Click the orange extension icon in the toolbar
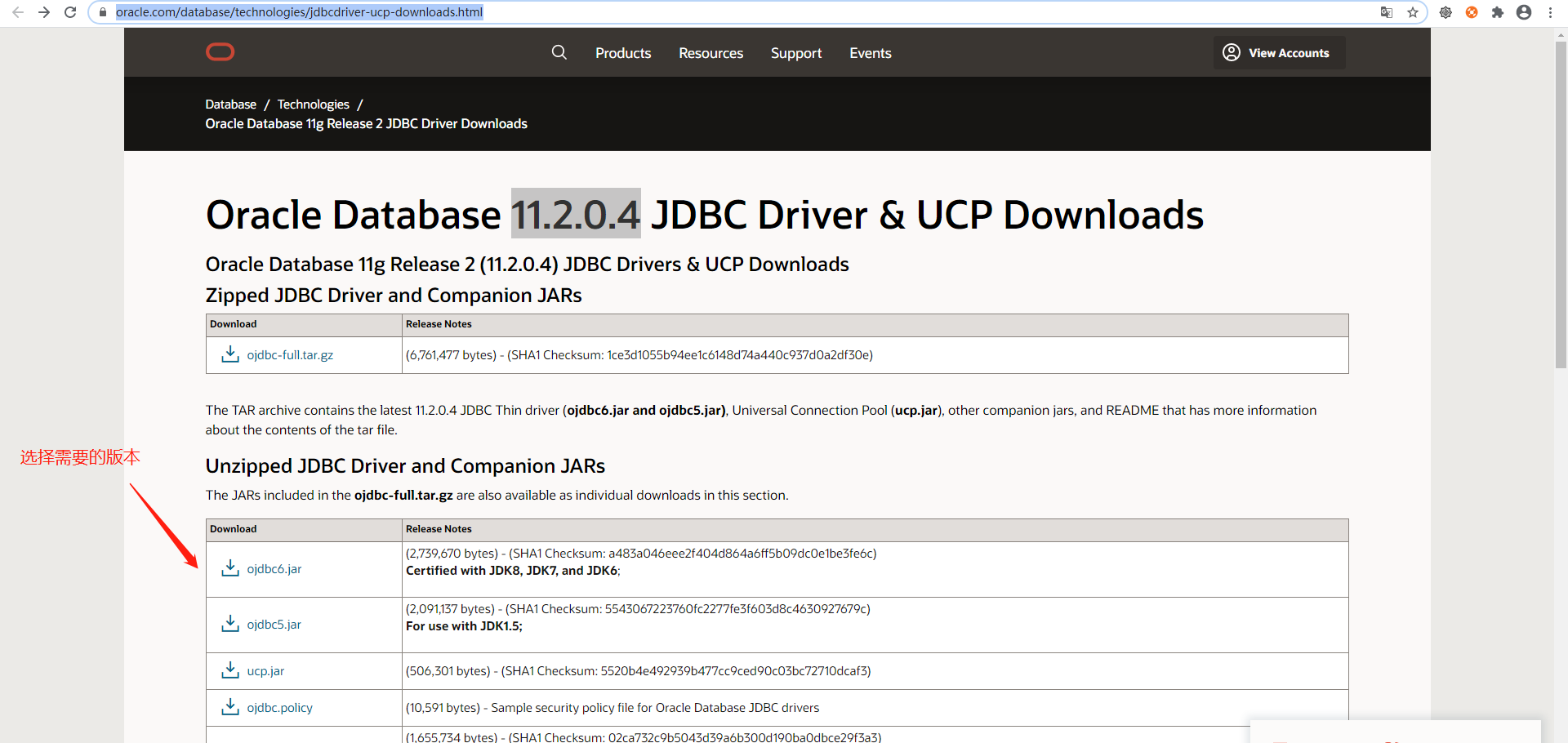This screenshot has height=743, width=1568. click(x=1472, y=12)
